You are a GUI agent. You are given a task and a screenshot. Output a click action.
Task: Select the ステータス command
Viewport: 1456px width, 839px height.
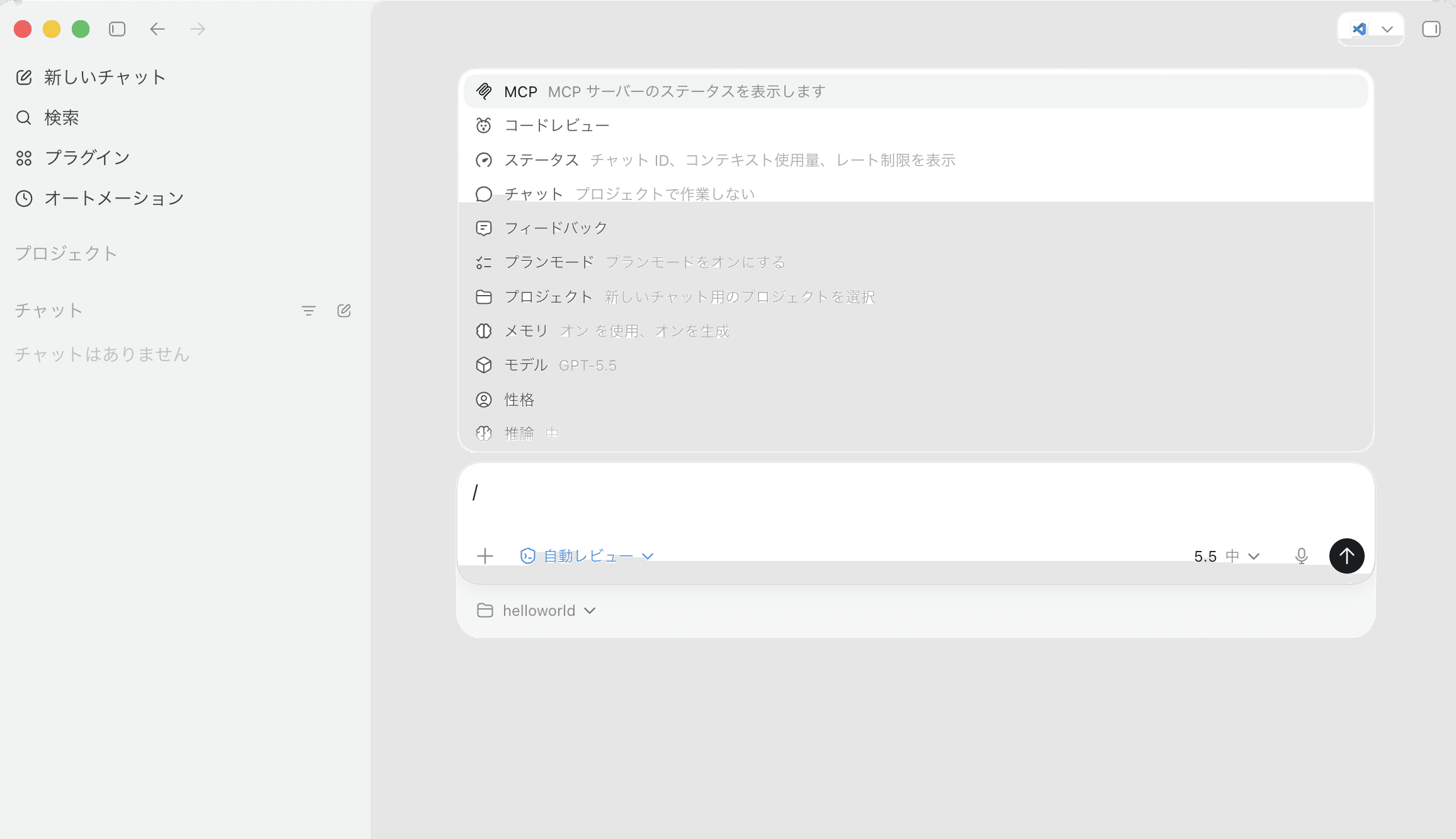[x=916, y=160]
